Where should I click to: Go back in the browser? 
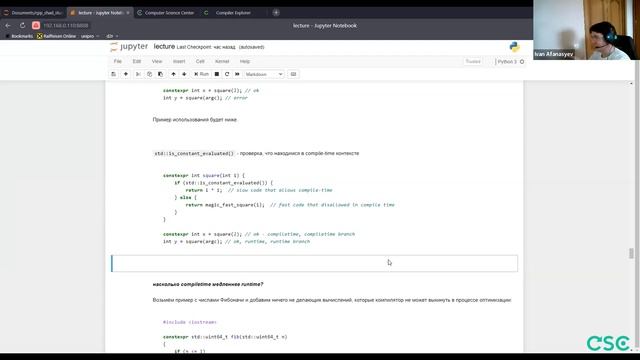click(8, 25)
